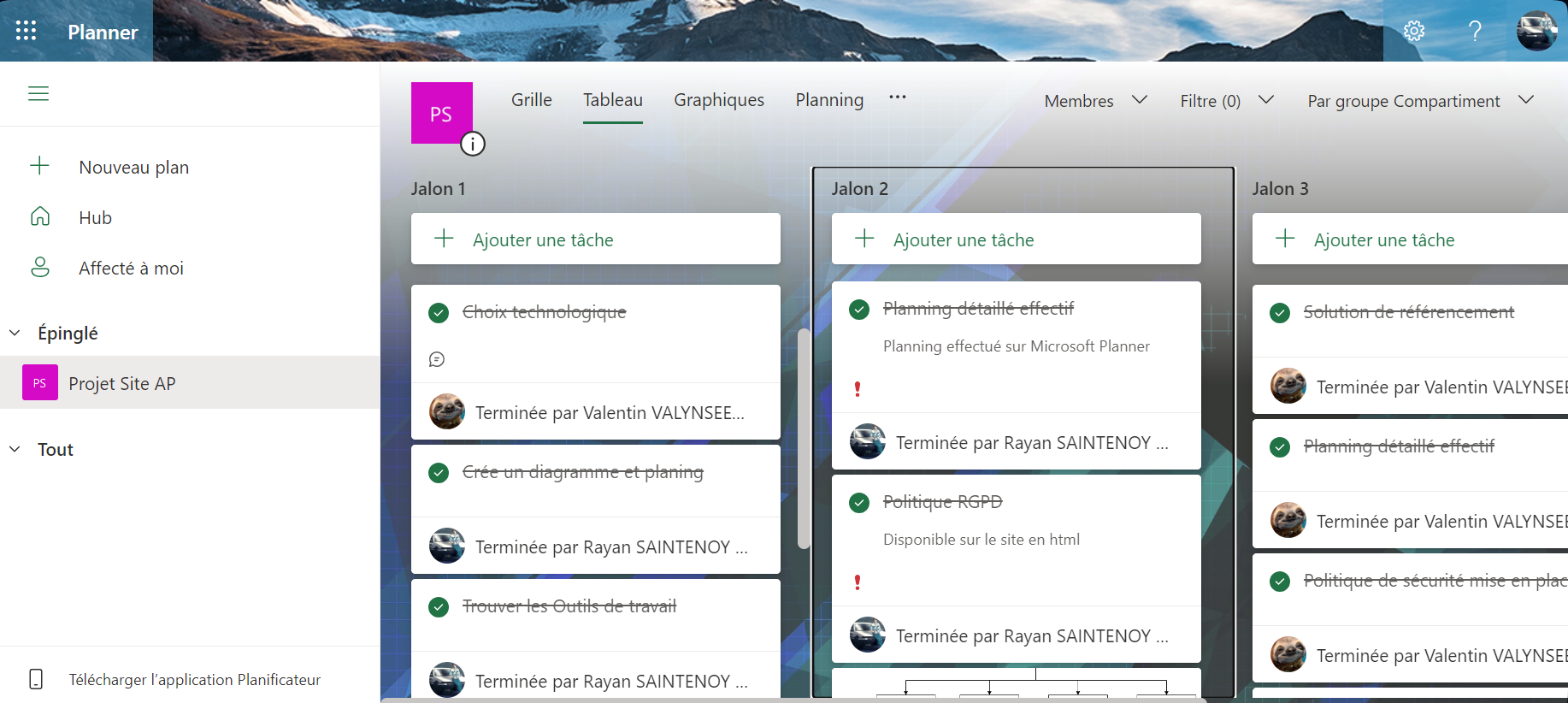
Task: Collapse the sidebar with the hamburger icon
Action: pyautogui.click(x=38, y=93)
